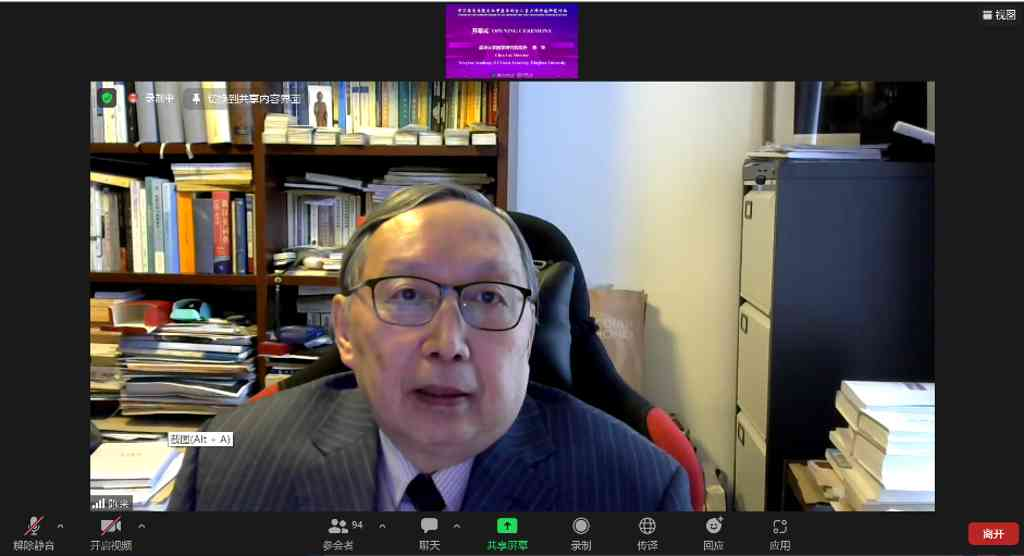Screen dimensions: 1024x556
Task: Click the green encryption shield icon
Action: [x=107, y=98]
